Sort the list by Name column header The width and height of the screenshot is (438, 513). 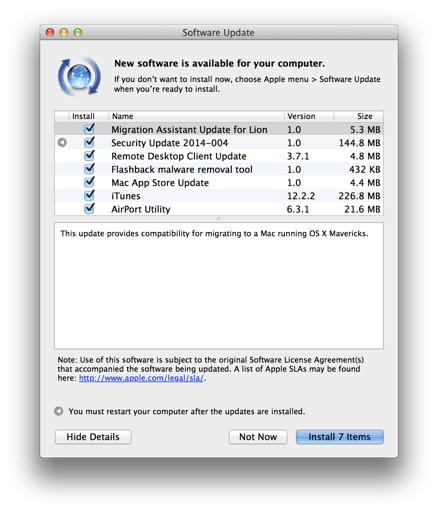[197, 116]
